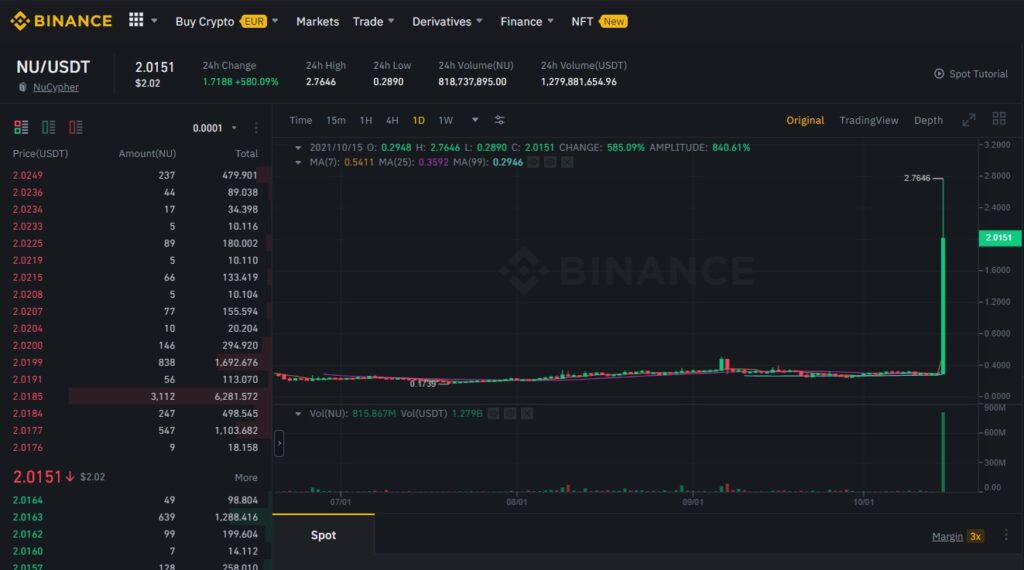Open volume indicator settings icon
The height and width of the screenshot is (570, 1024).
click(510, 413)
